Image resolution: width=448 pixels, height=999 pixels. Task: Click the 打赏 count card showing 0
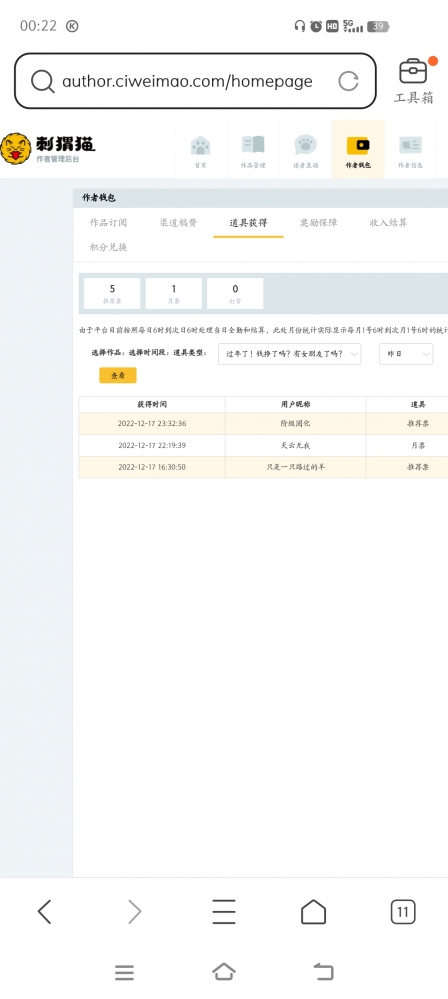pyautogui.click(x=235, y=294)
